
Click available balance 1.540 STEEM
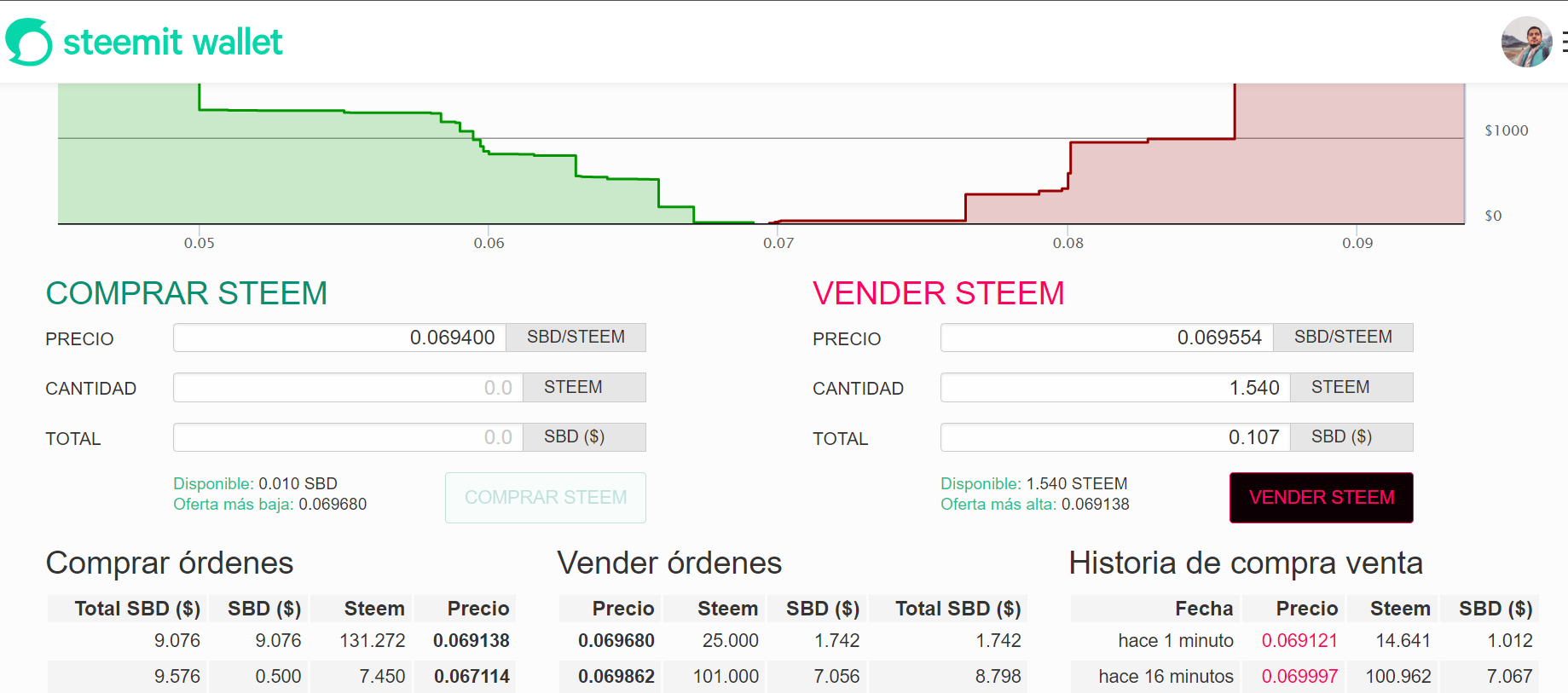pos(1077,483)
